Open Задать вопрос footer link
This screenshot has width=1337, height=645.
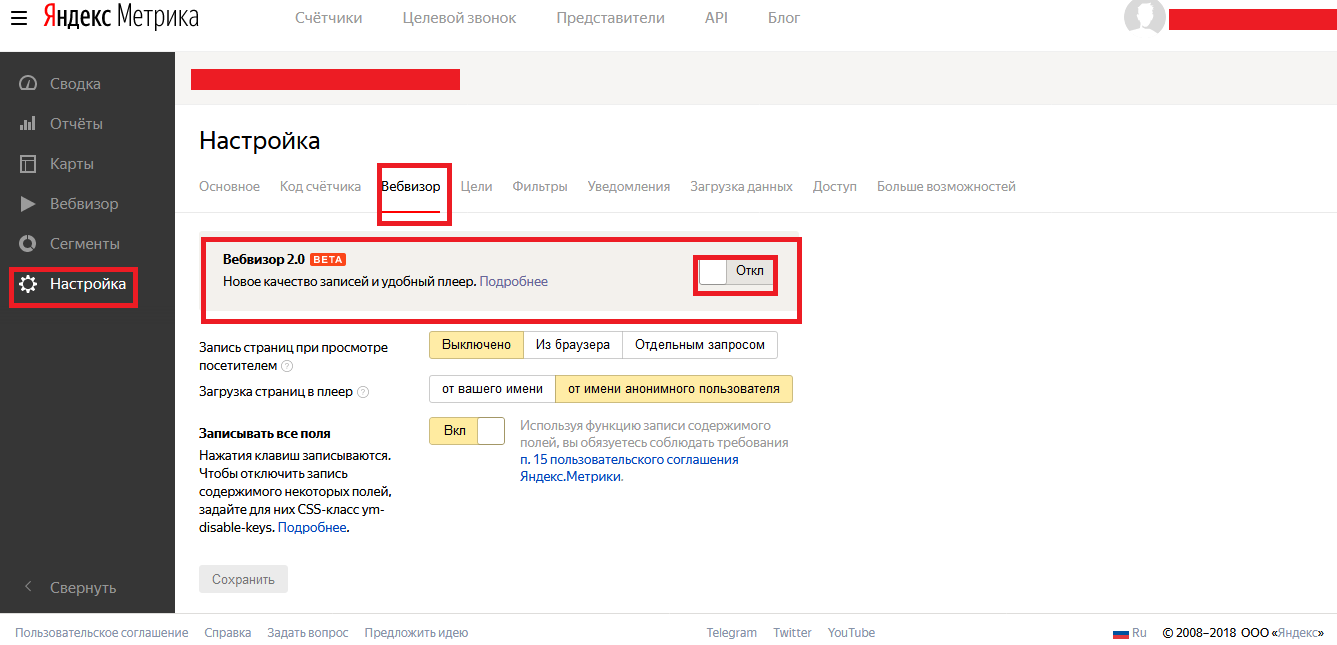point(308,633)
